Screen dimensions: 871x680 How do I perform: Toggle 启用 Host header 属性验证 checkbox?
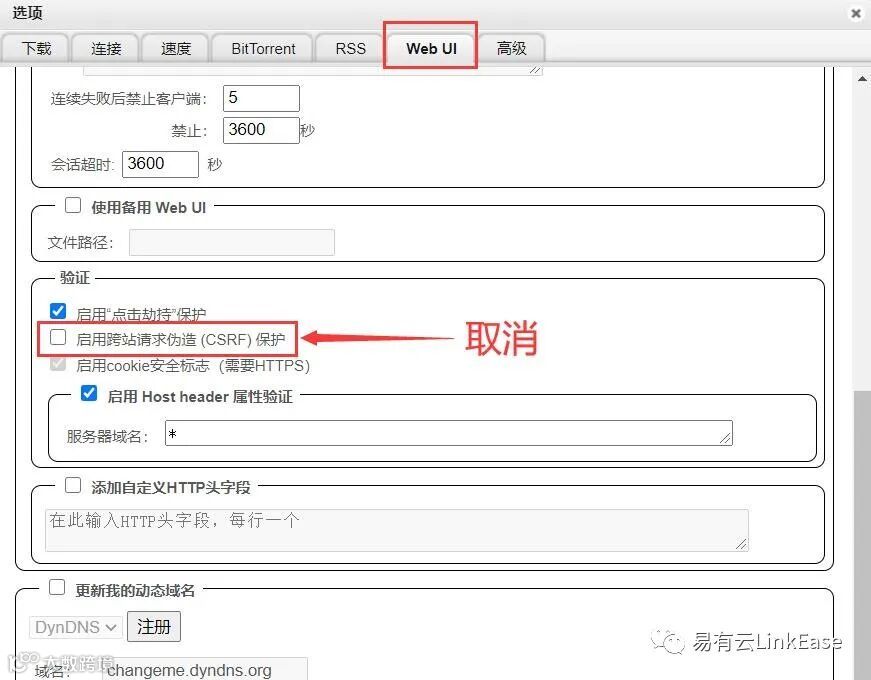pos(89,393)
